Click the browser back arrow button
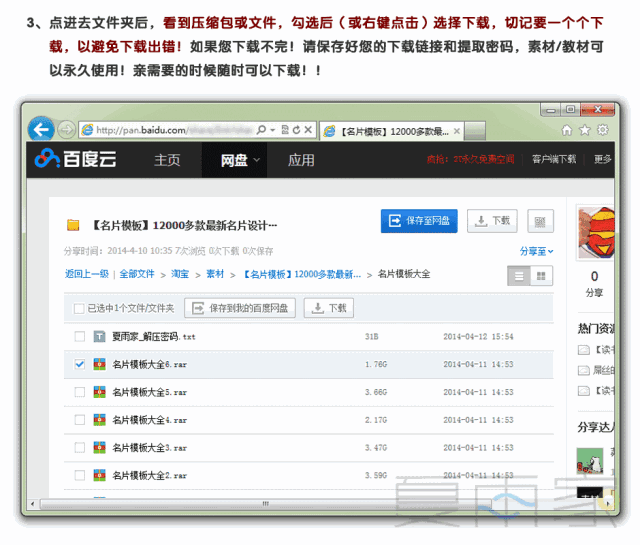 41,130
